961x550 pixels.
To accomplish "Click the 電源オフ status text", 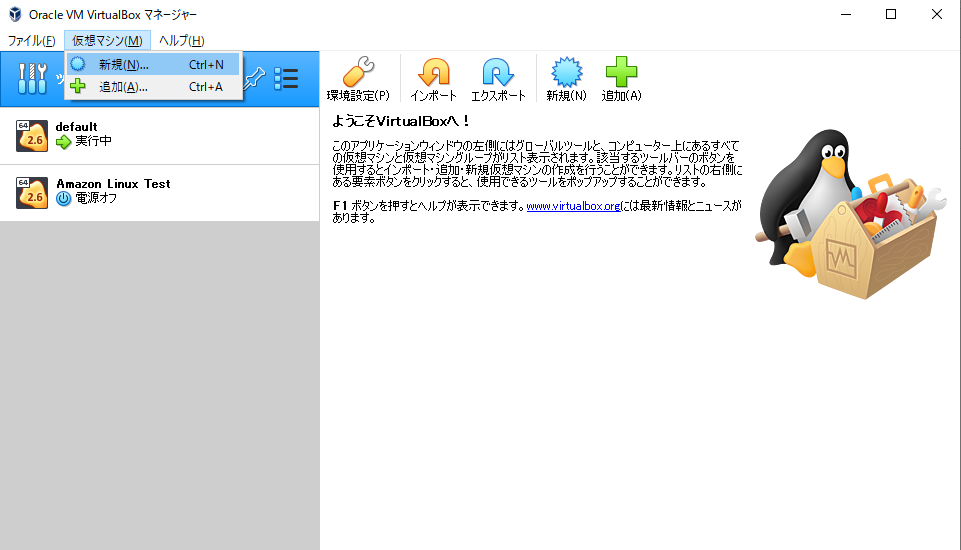I will [96, 198].
